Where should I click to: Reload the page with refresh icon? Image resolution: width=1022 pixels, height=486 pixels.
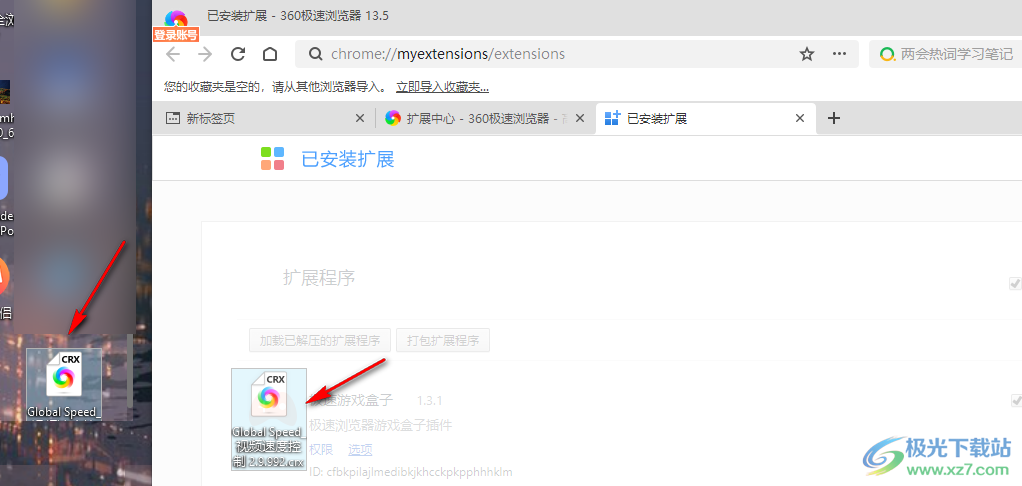point(238,54)
